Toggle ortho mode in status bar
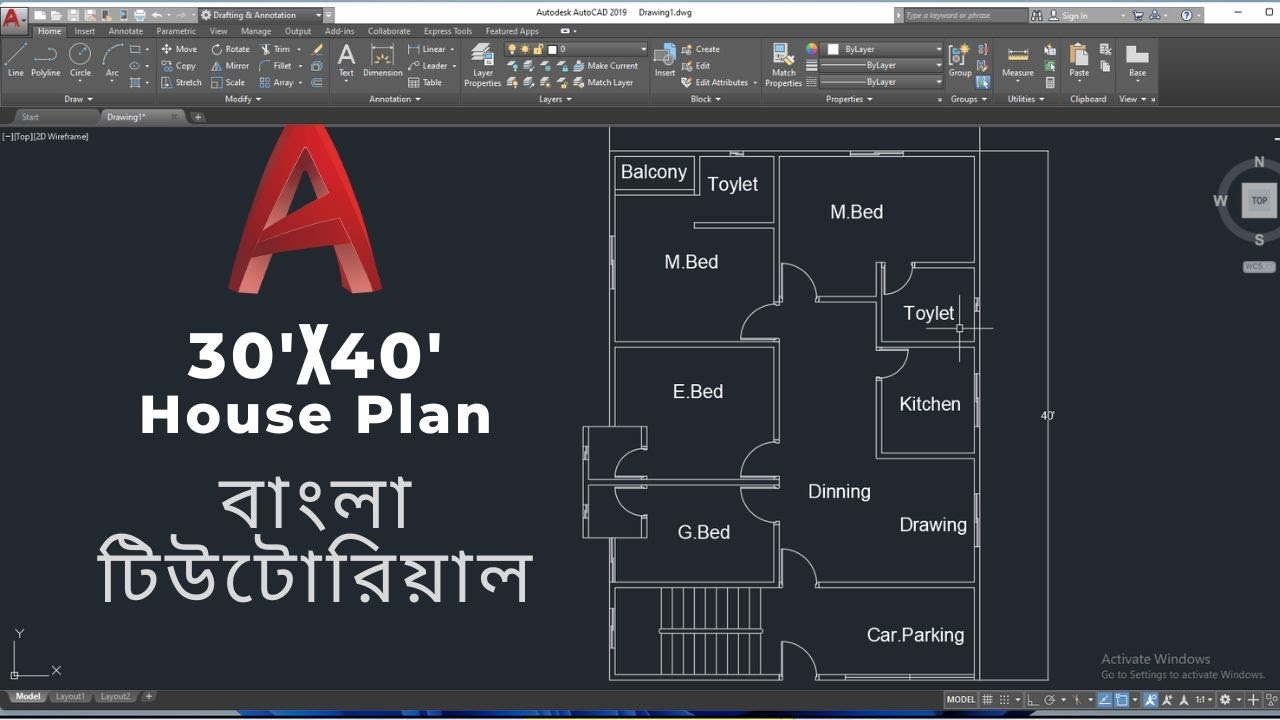Image resolution: width=1280 pixels, height=720 pixels. (x=1035, y=700)
